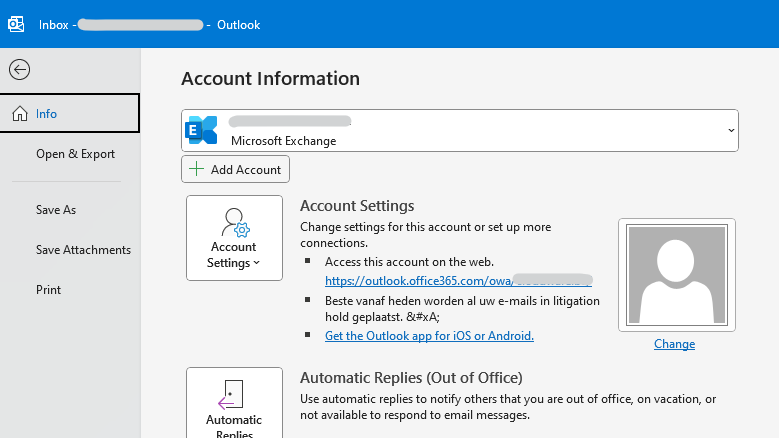Viewport: 779px width, 438px height.
Task: Open the Get the Outlook app link
Action: point(429,336)
